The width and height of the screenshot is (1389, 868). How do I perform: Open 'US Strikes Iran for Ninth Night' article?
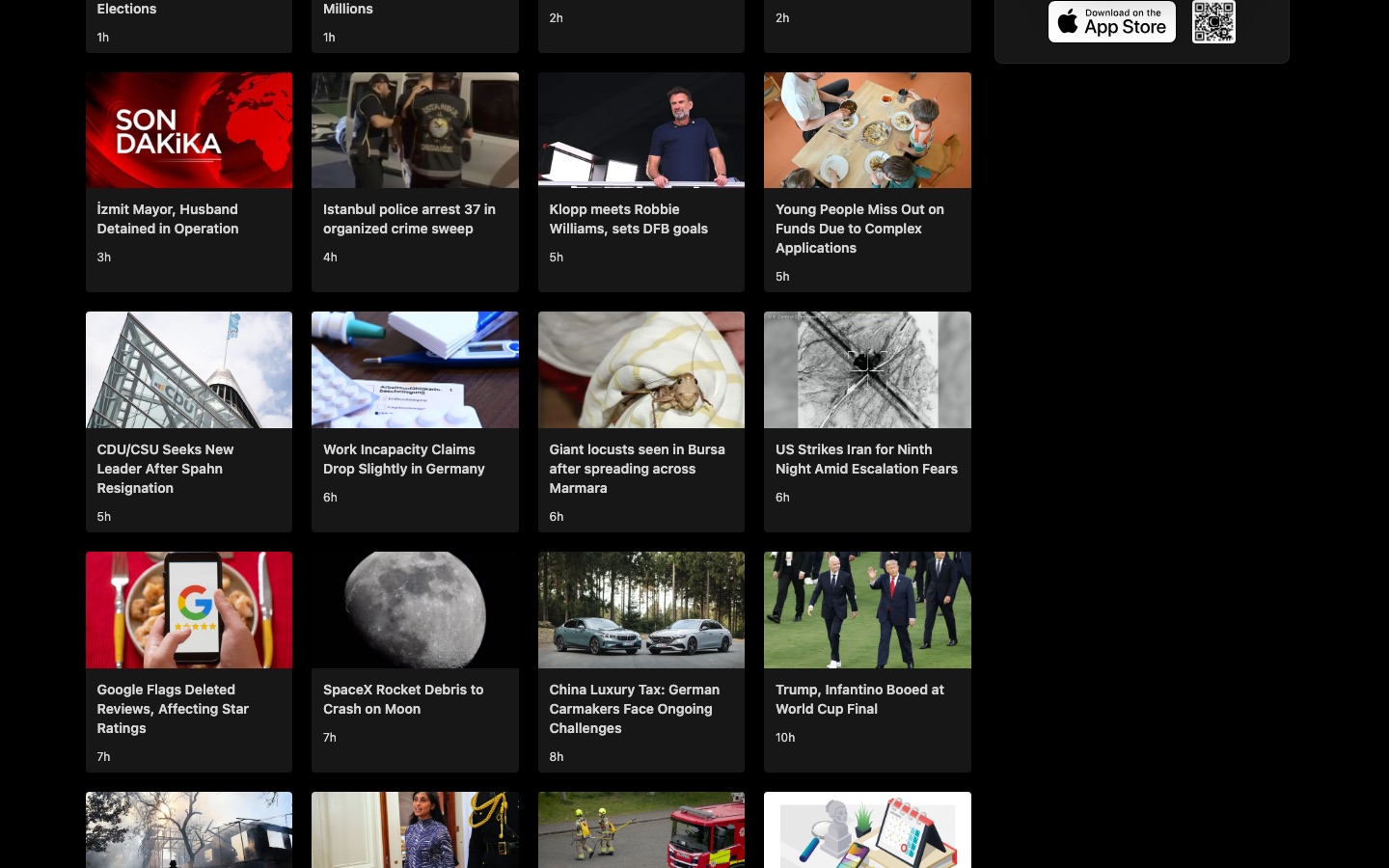click(x=866, y=459)
